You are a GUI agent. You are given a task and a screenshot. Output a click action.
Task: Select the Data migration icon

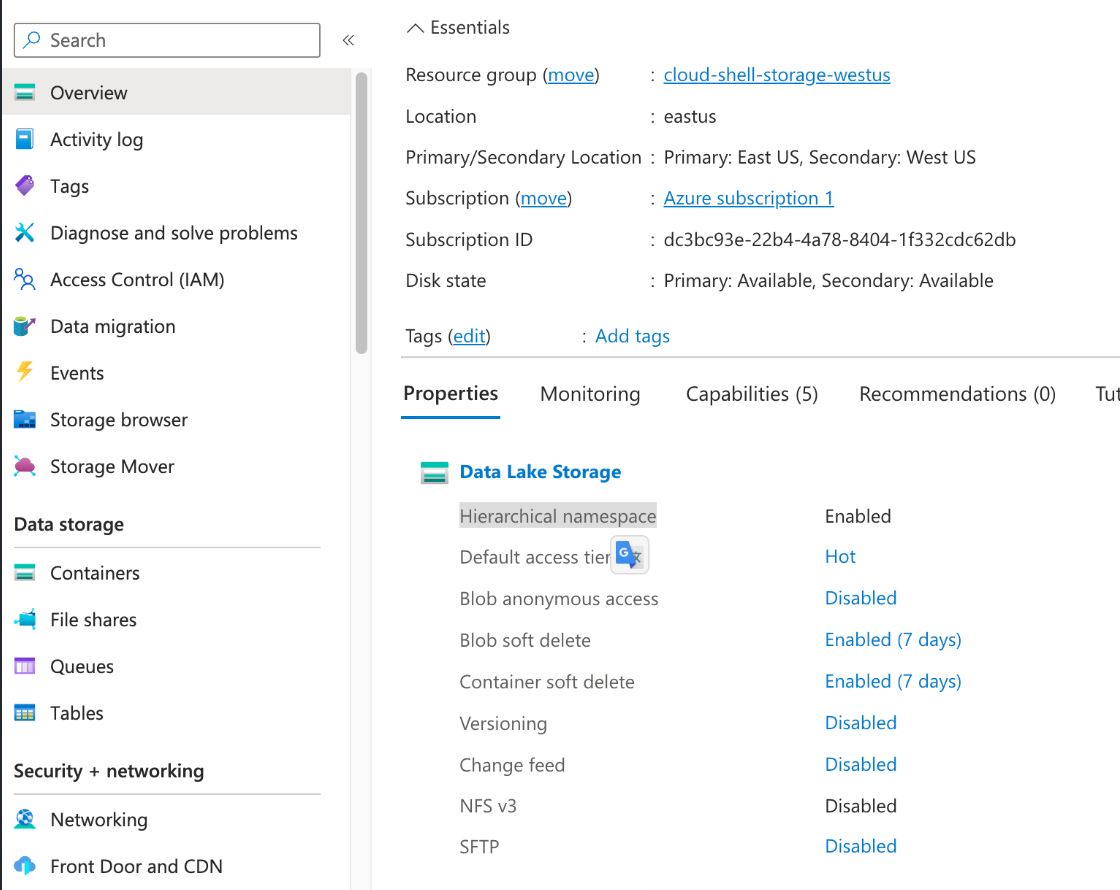[x=25, y=326]
